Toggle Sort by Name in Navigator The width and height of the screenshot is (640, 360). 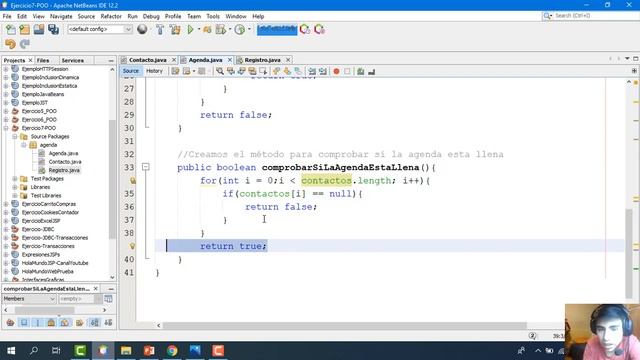(x=94, y=323)
